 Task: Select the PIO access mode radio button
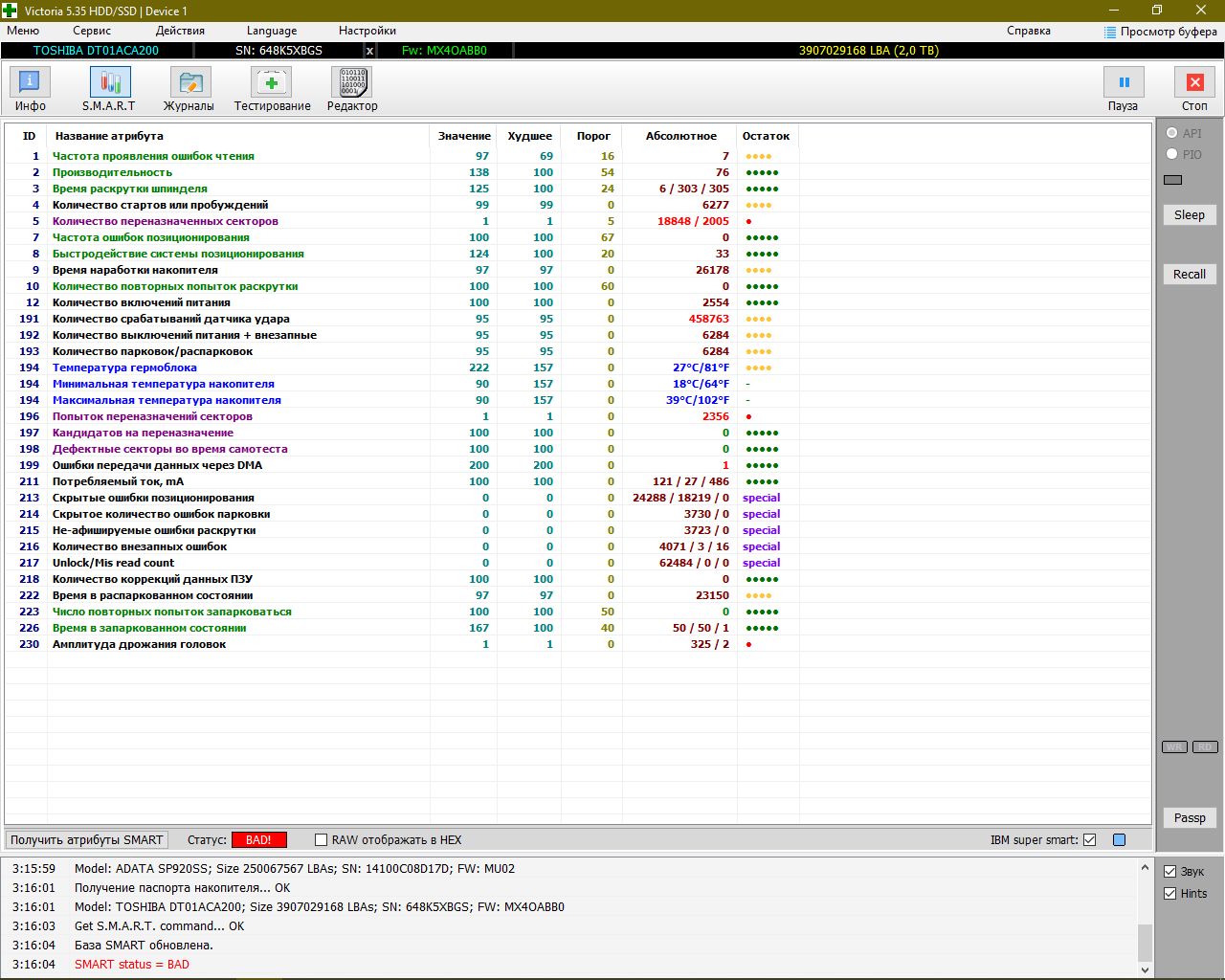click(x=1171, y=154)
